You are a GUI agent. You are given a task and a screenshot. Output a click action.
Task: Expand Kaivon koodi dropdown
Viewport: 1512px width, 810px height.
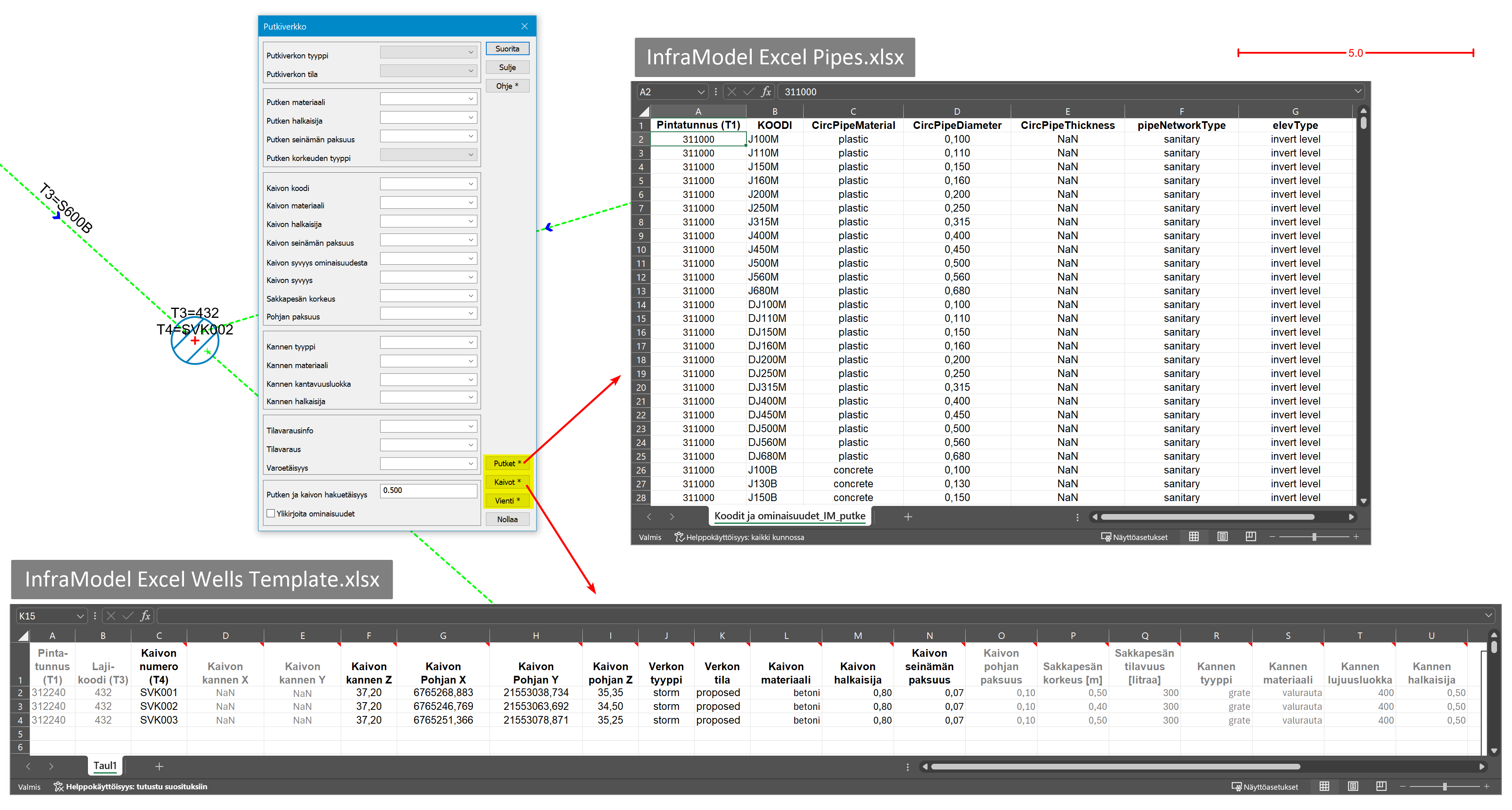[471, 184]
